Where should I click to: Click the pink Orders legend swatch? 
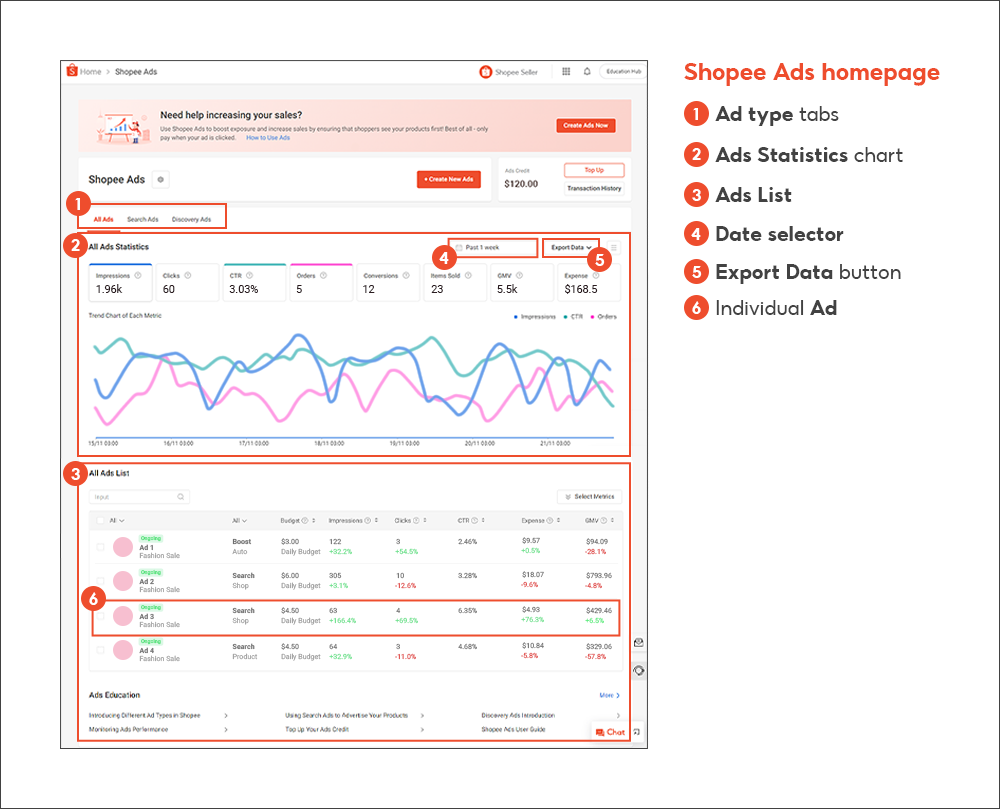click(x=591, y=316)
